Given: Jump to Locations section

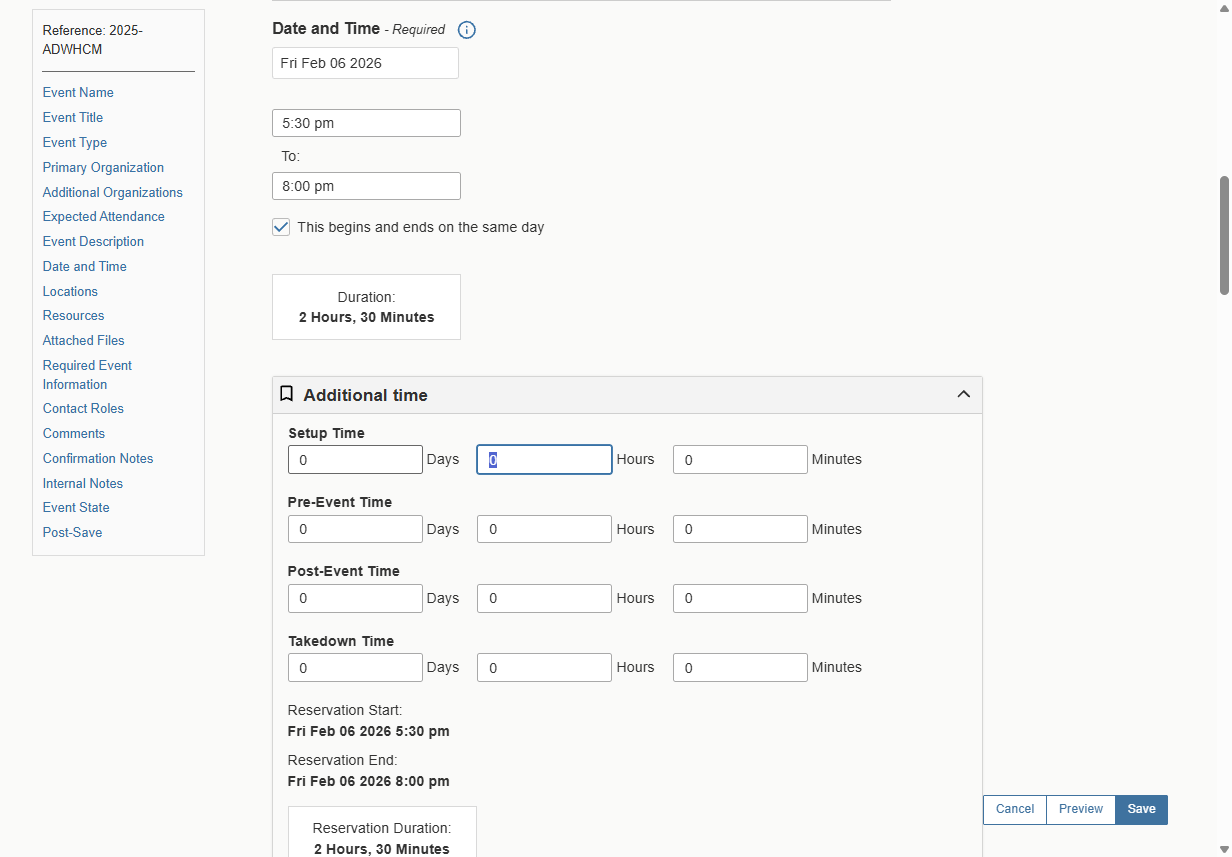Looking at the screenshot, I should click(x=70, y=291).
